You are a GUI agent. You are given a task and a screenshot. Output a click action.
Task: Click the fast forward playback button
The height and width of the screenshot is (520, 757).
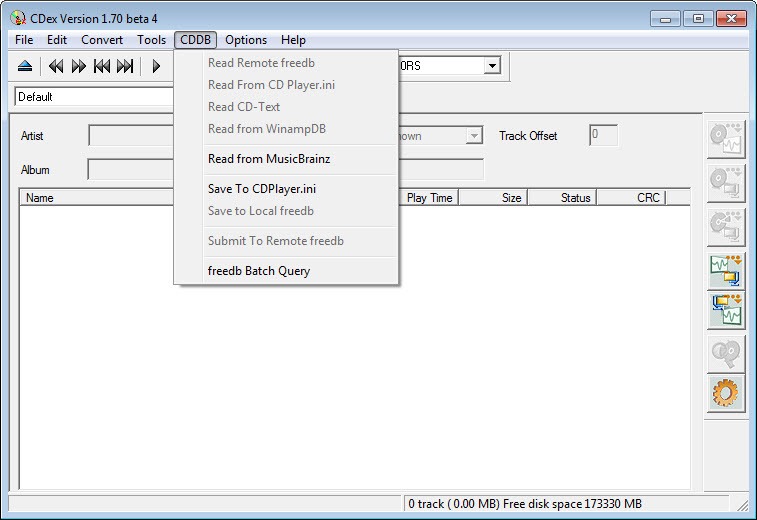[x=79, y=66]
